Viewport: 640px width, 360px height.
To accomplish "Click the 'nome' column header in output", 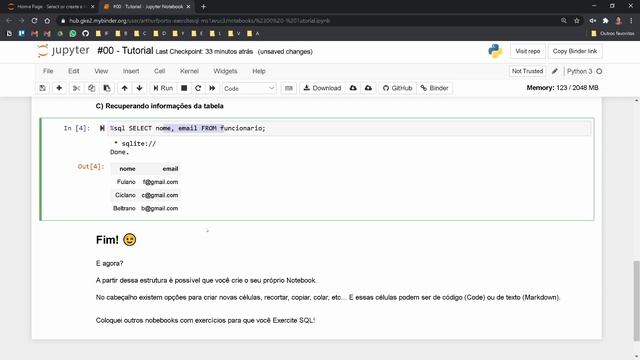I will click(x=127, y=169).
